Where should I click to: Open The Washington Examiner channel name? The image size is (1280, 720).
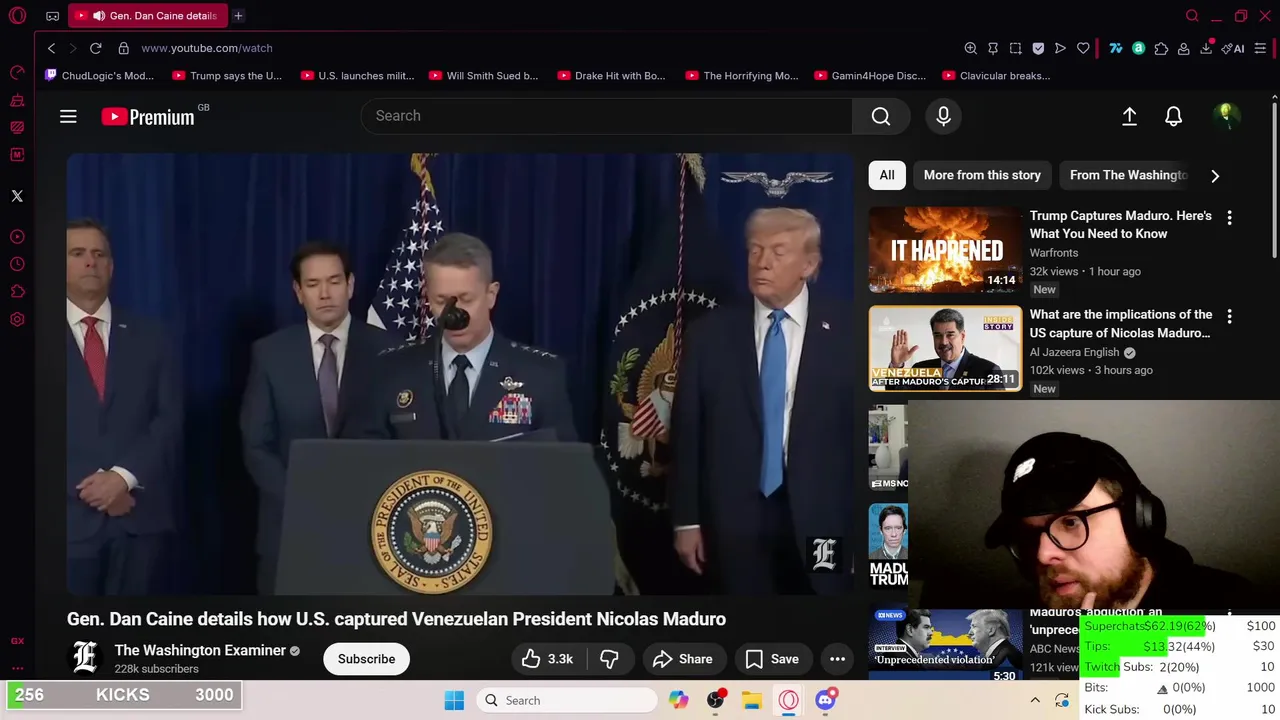200,650
